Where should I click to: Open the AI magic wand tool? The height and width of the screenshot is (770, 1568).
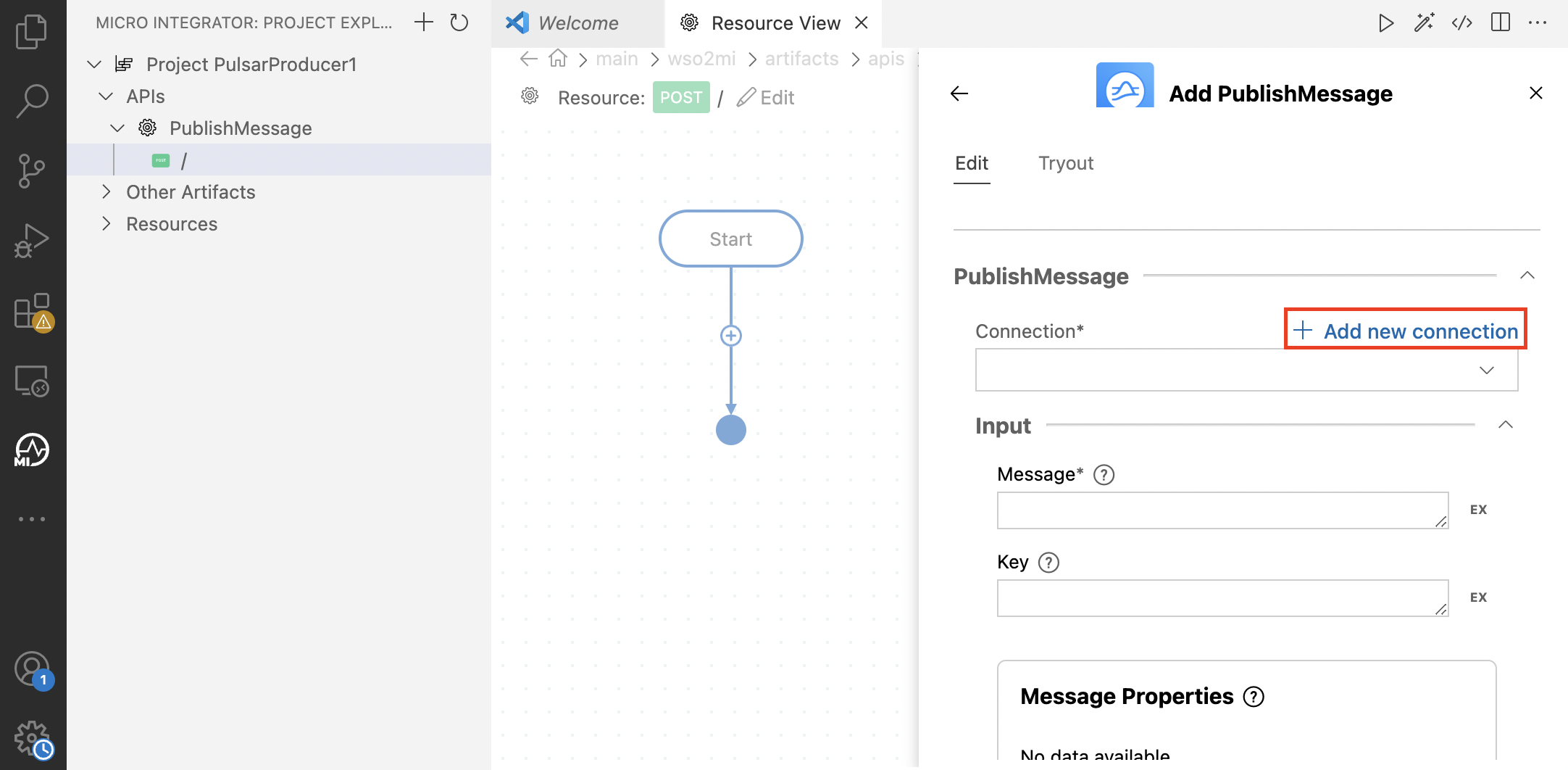pos(1424,23)
